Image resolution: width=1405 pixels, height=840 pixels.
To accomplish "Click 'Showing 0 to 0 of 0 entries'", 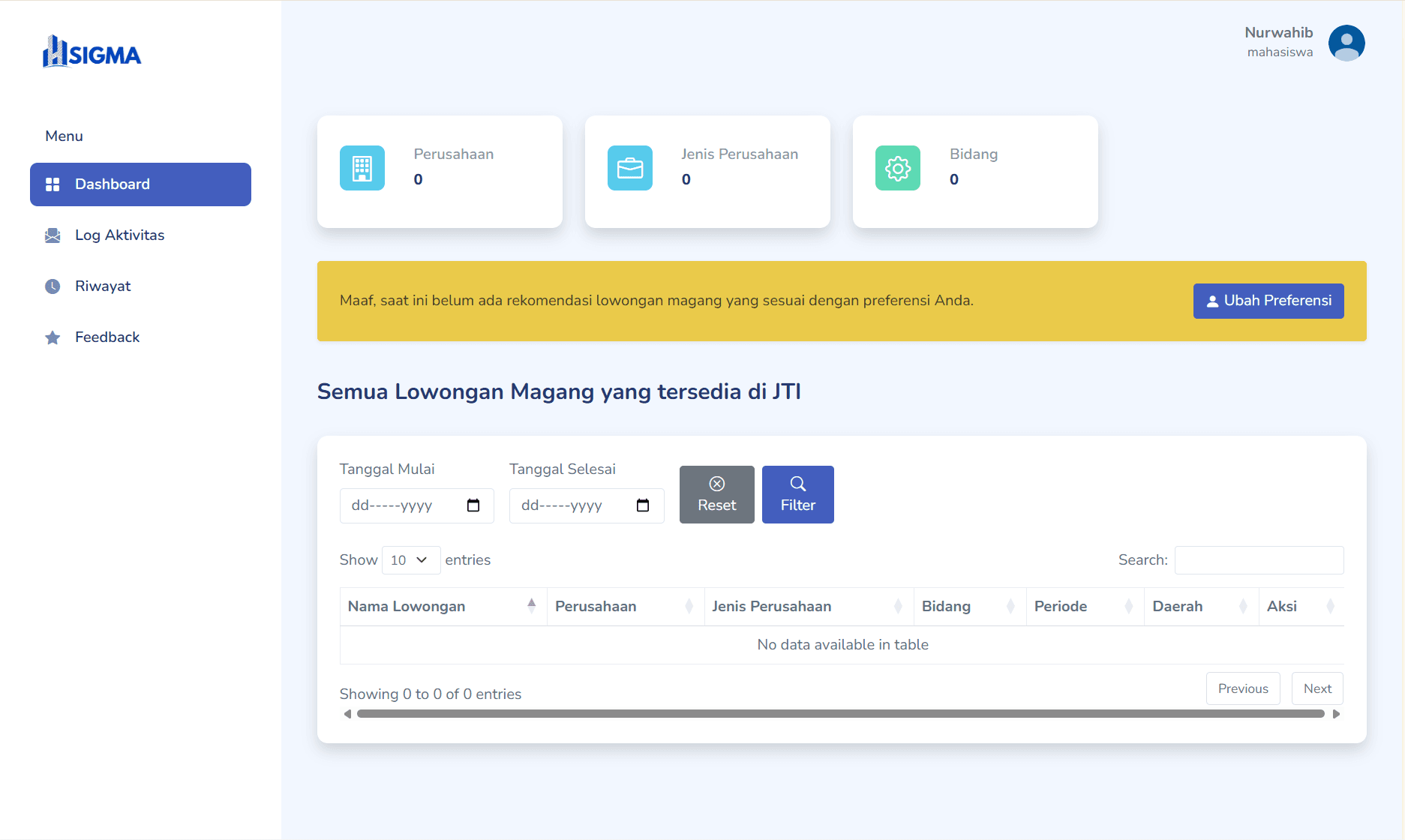I will tap(431, 694).
